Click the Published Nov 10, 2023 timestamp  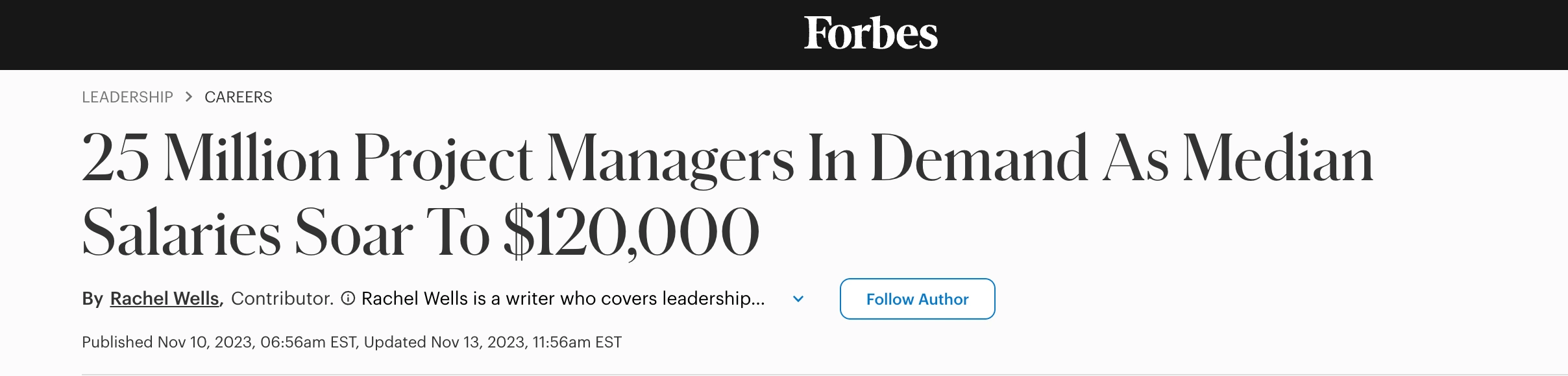[219, 342]
